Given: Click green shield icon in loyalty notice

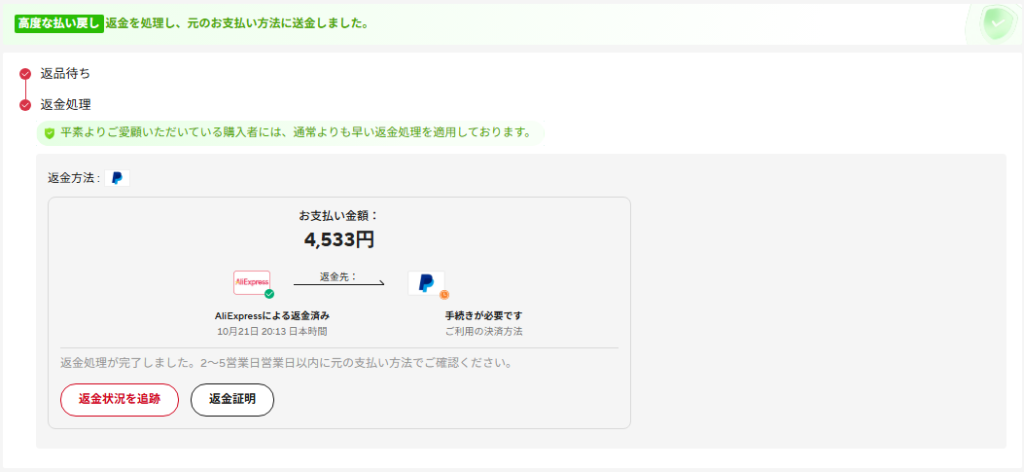Looking at the screenshot, I should [49, 133].
